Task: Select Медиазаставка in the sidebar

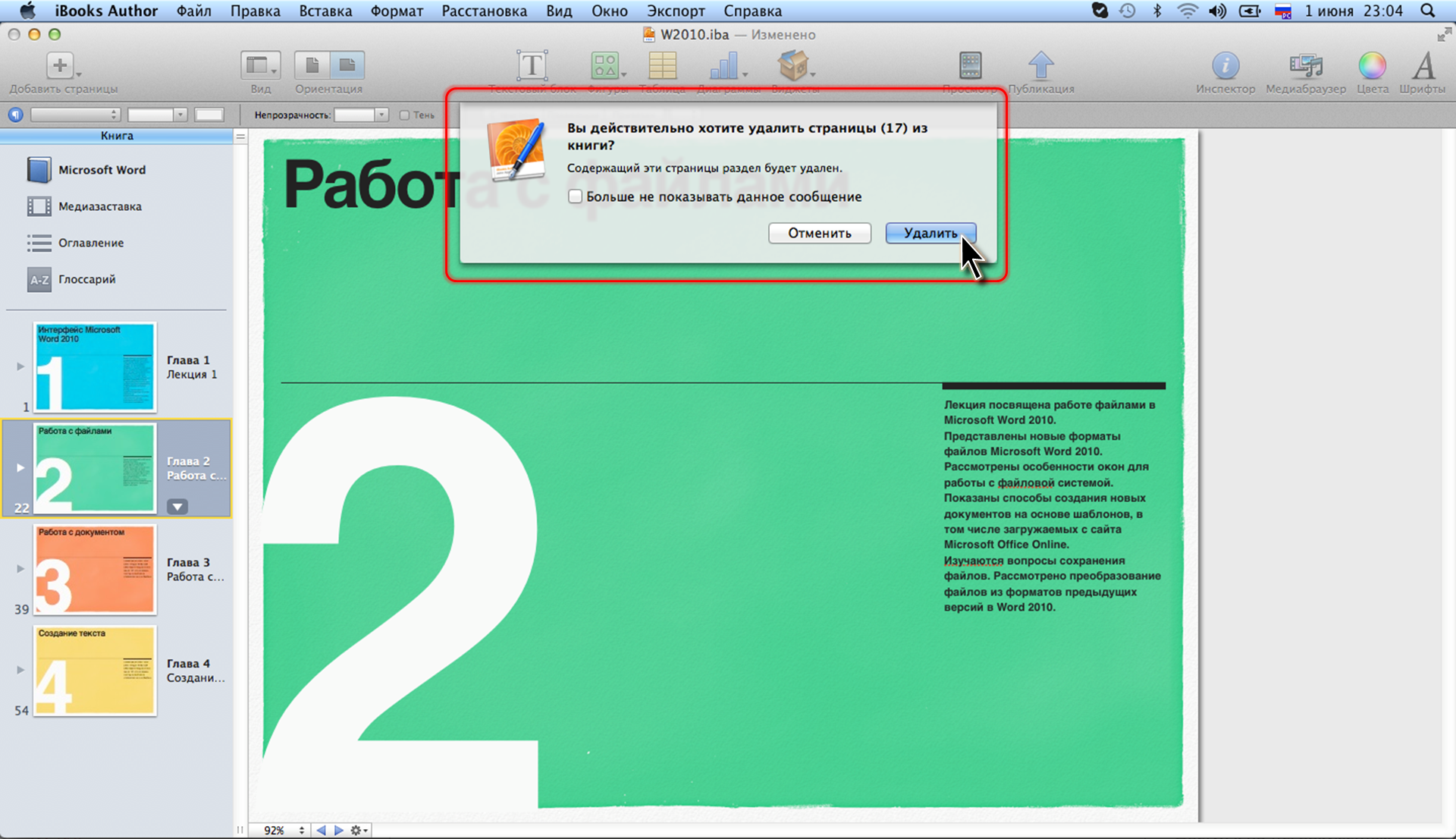Action: (99, 206)
